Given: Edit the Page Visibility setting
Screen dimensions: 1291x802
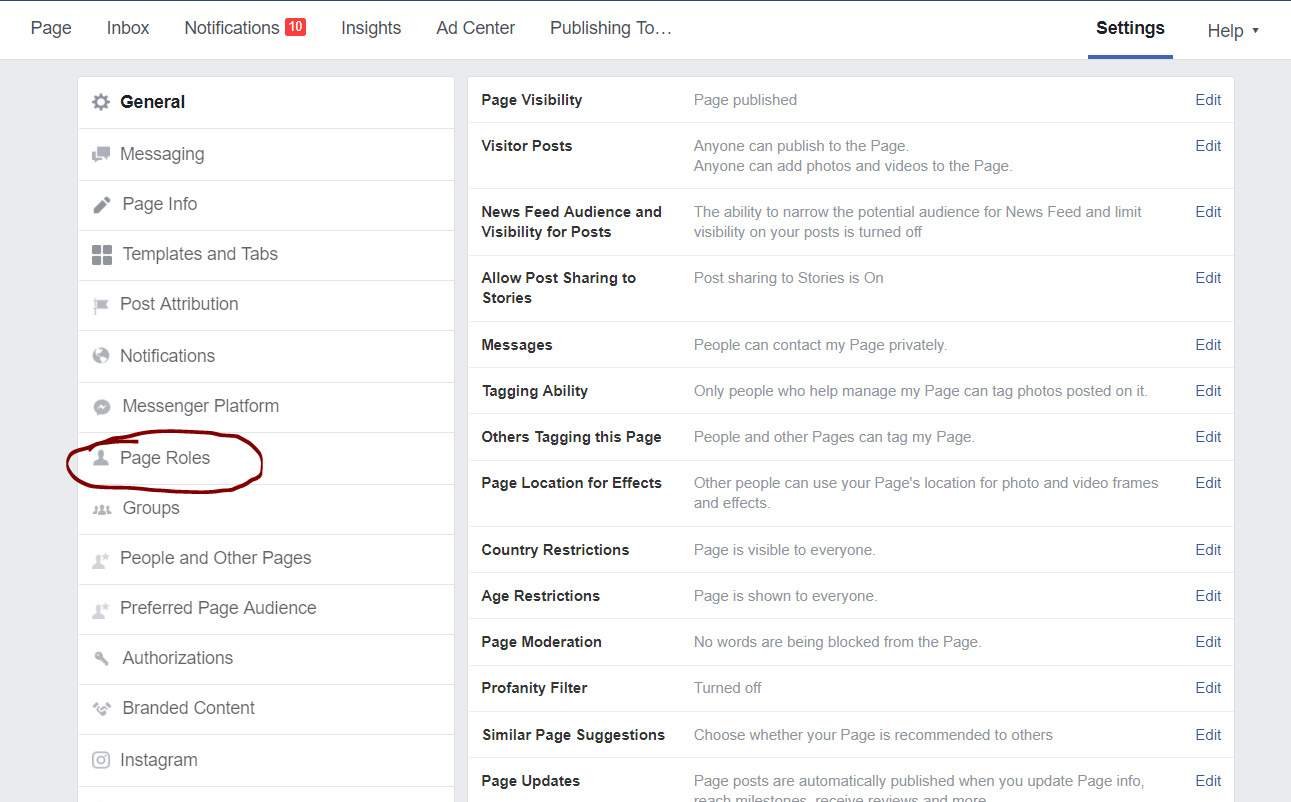Looking at the screenshot, I should click(x=1208, y=100).
